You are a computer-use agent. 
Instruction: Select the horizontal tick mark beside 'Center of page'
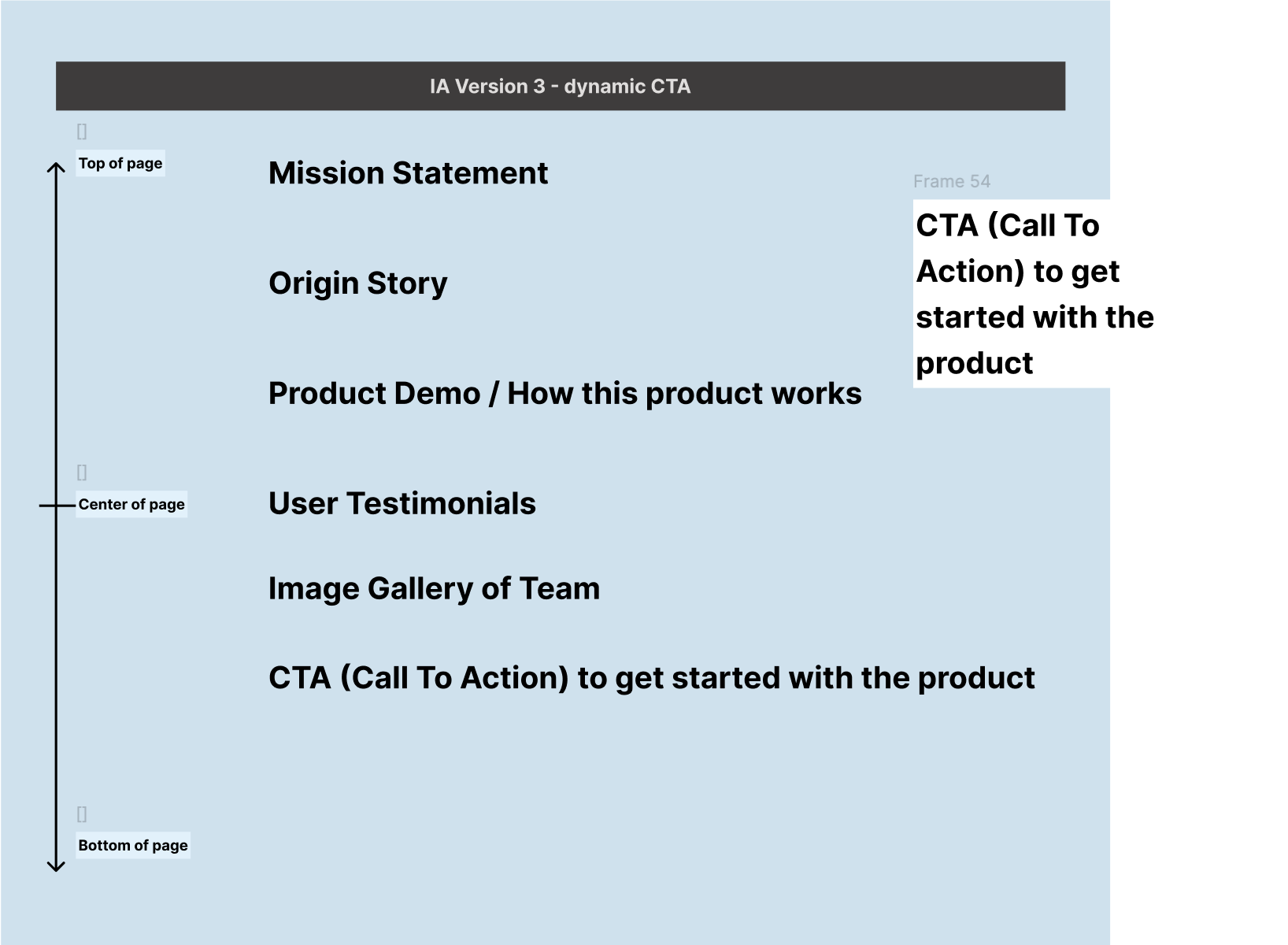point(46,505)
